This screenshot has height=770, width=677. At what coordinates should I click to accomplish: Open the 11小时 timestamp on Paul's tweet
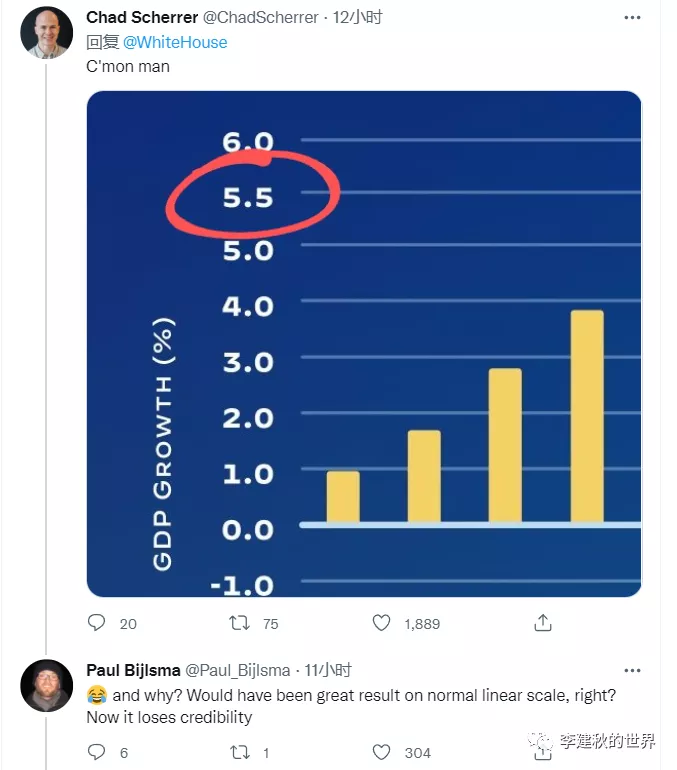pos(327,670)
